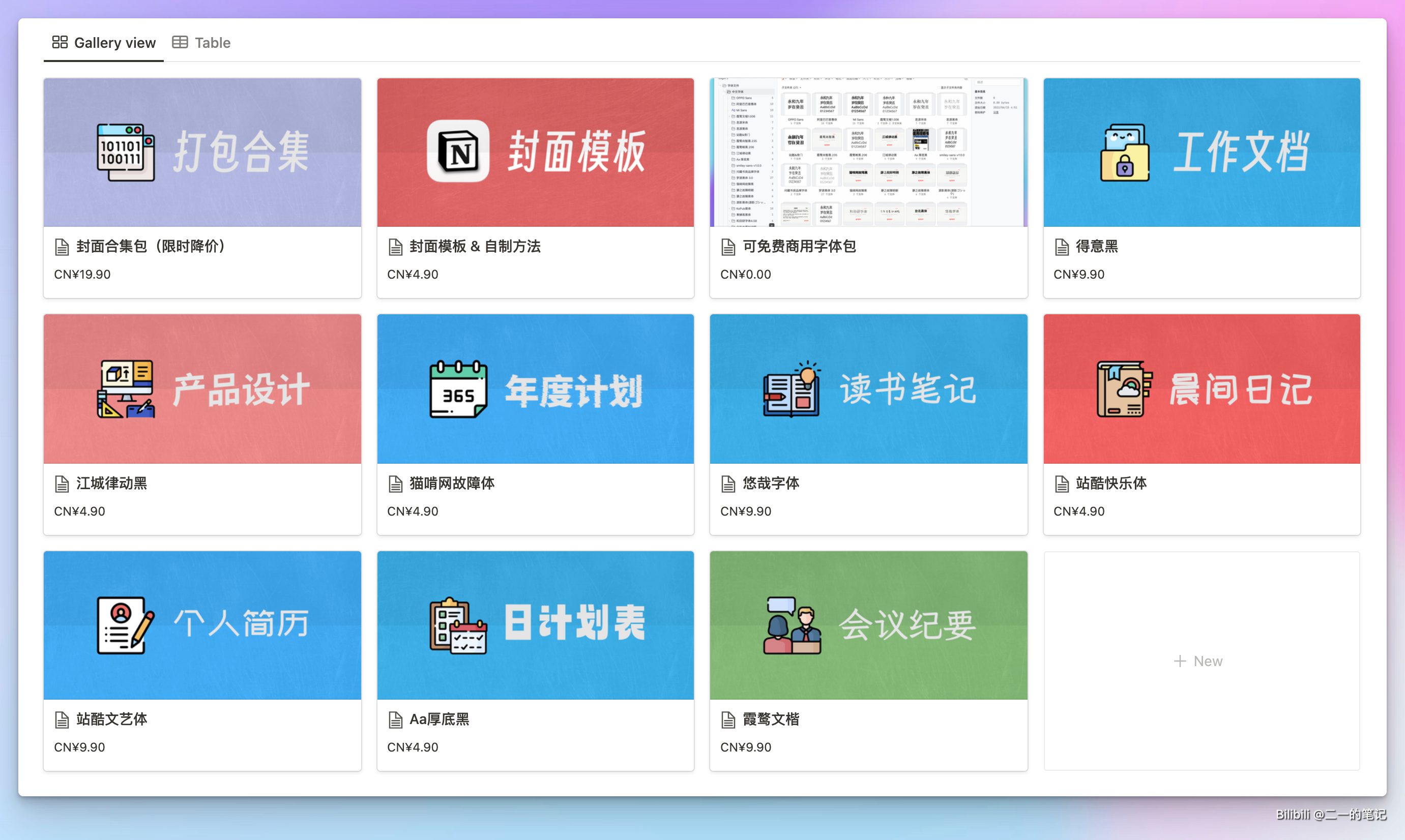Click page icon beside 封面合集包

point(62,247)
